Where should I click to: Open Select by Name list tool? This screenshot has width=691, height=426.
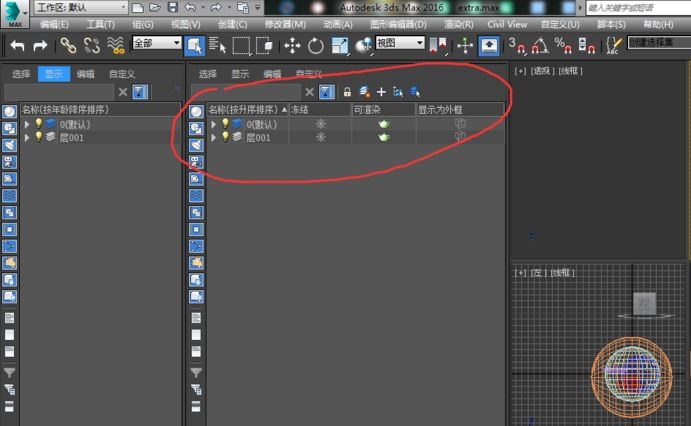(217, 46)
